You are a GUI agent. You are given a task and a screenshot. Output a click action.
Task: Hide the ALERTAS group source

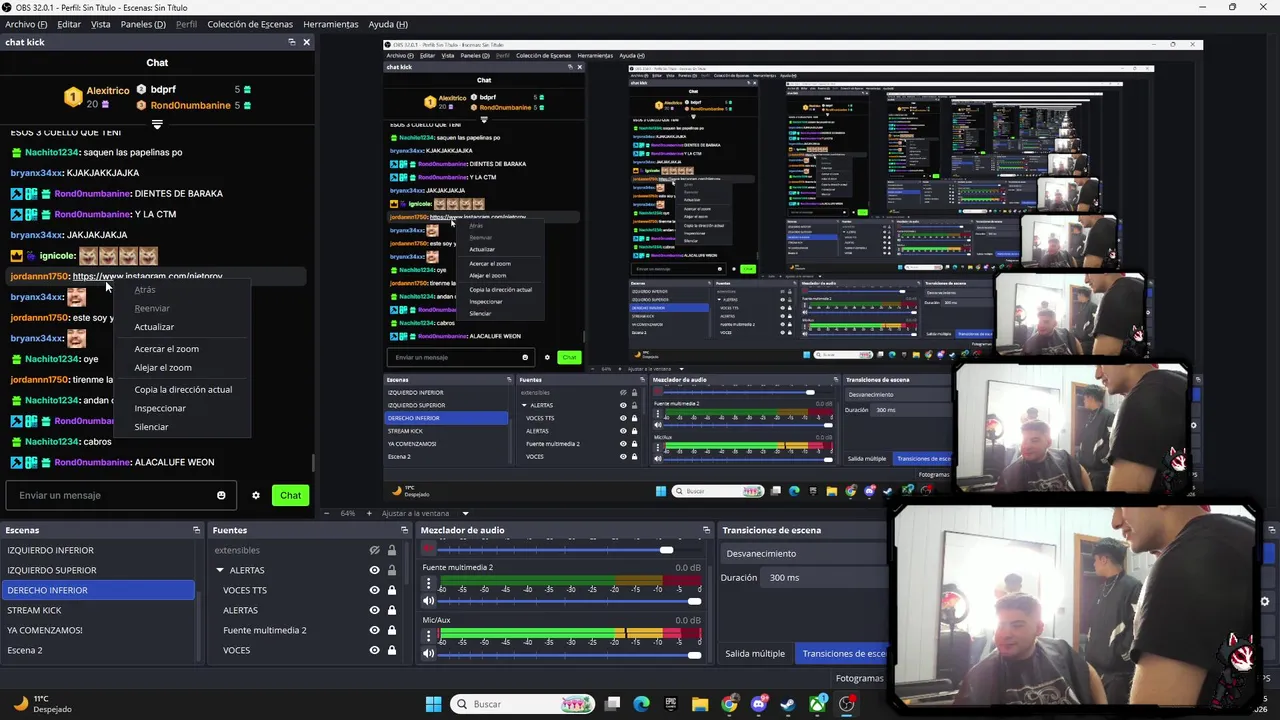click(375, 570)
